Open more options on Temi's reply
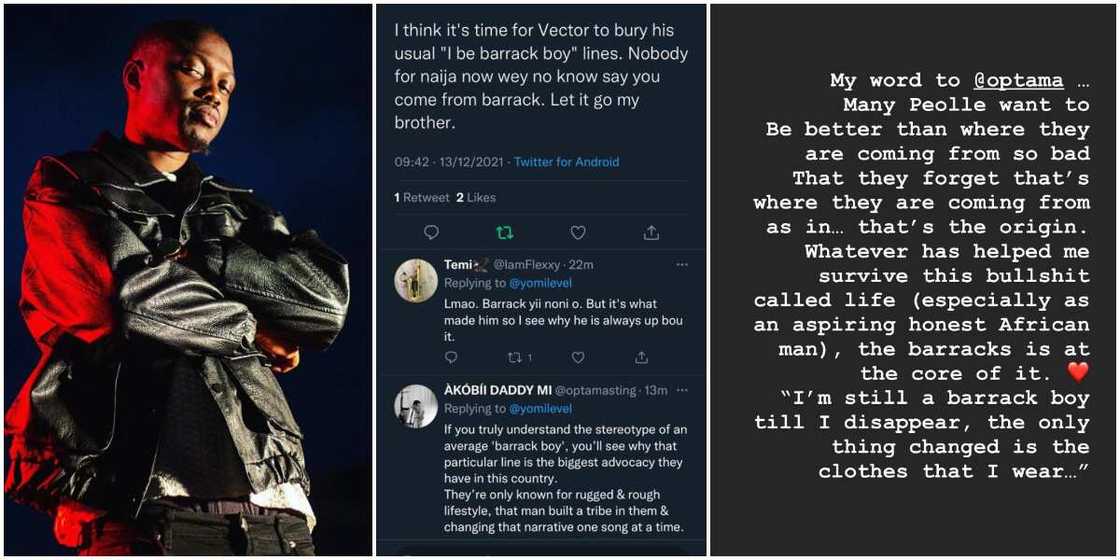Screen dimensions: 1120x560 (x=682, y=265)
